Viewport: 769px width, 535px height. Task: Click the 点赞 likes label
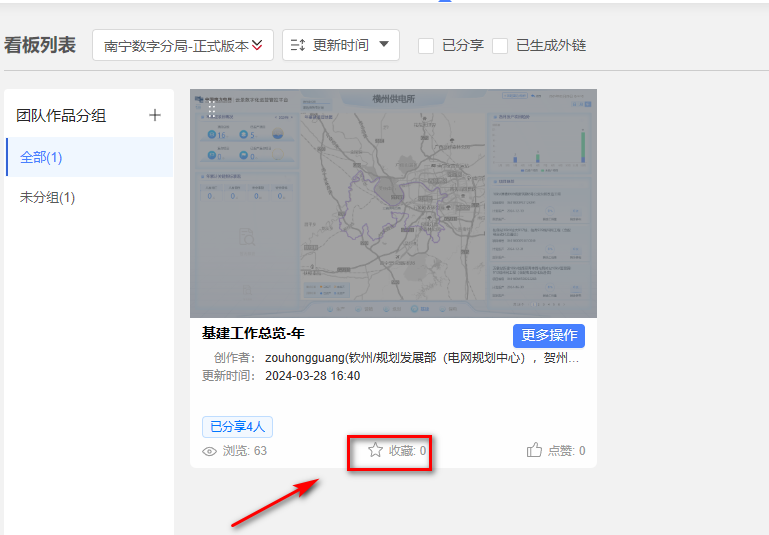pyautogui.click(x=566, y=451)
